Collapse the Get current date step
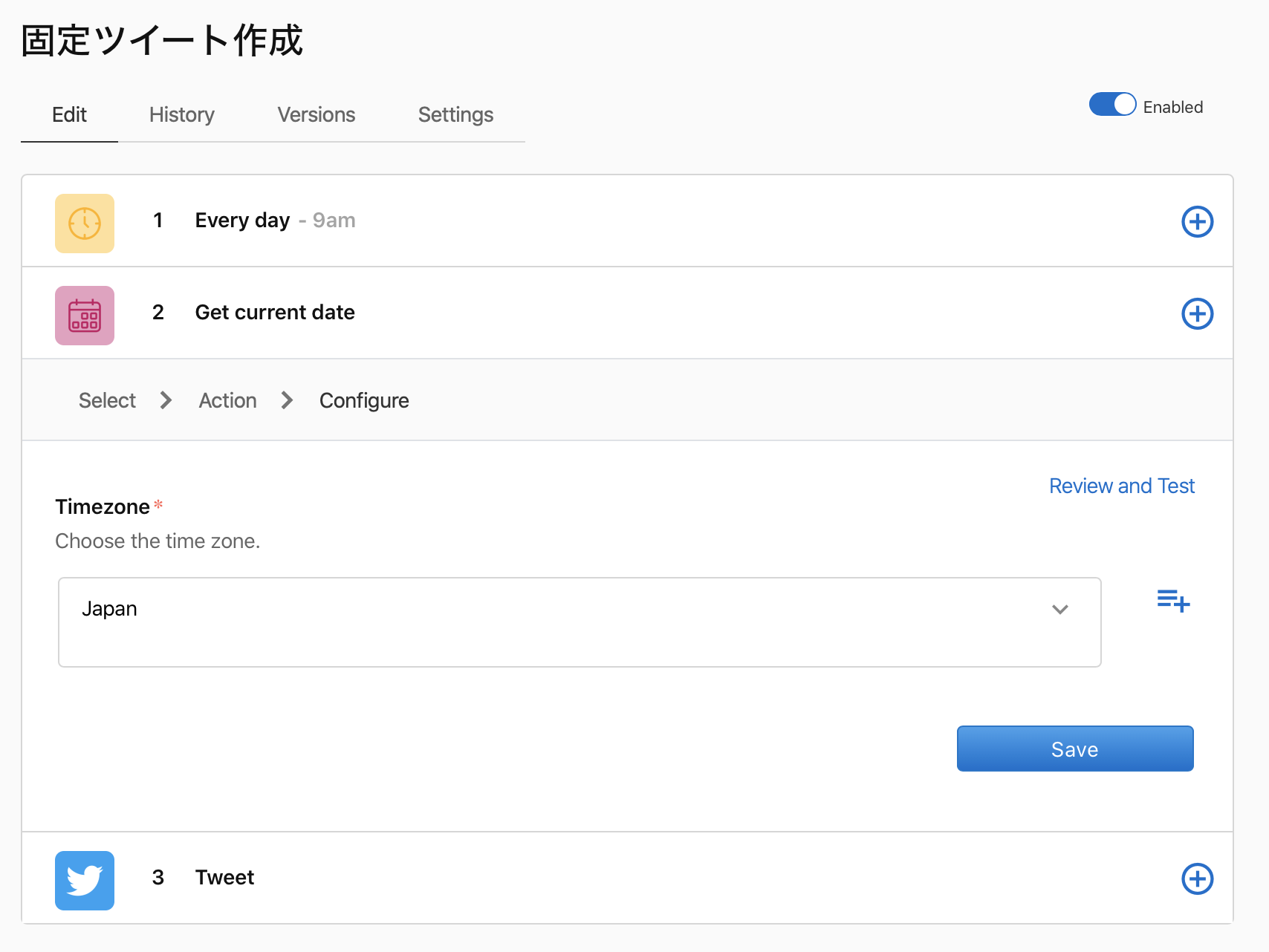 point(274,313)
